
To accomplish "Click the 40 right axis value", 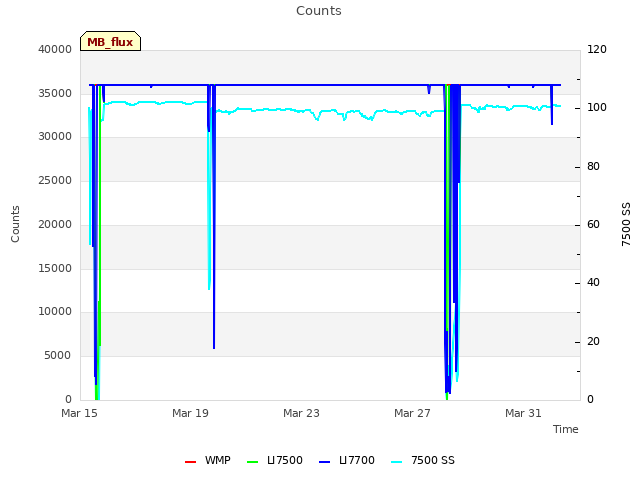I will (x=593, y=282).
